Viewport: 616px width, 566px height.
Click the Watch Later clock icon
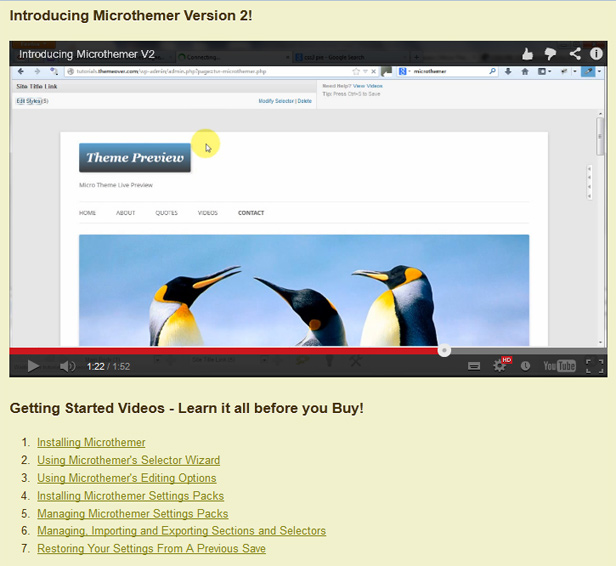526,366
